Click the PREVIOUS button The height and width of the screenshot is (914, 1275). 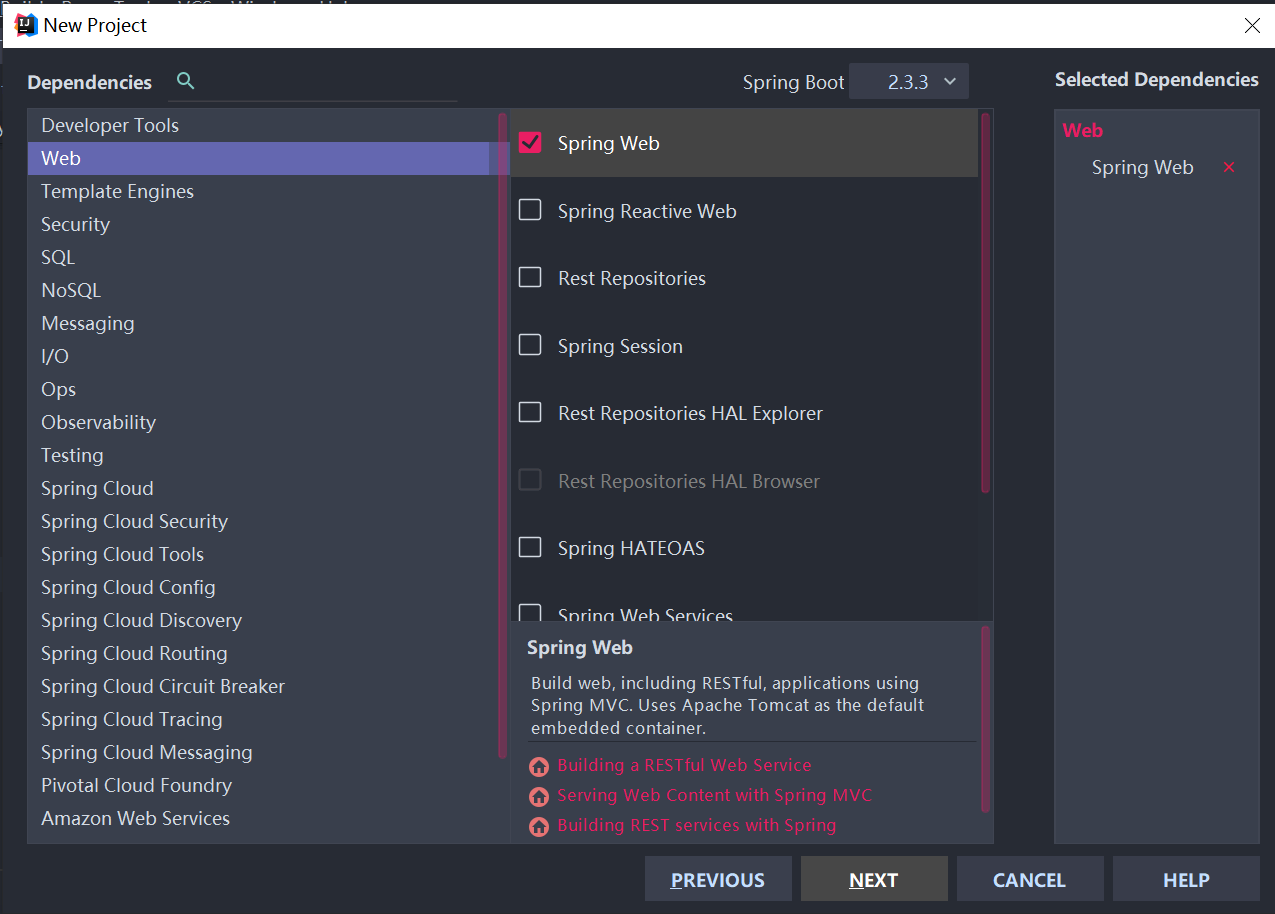pyautogui.click(x=718, y=879)
